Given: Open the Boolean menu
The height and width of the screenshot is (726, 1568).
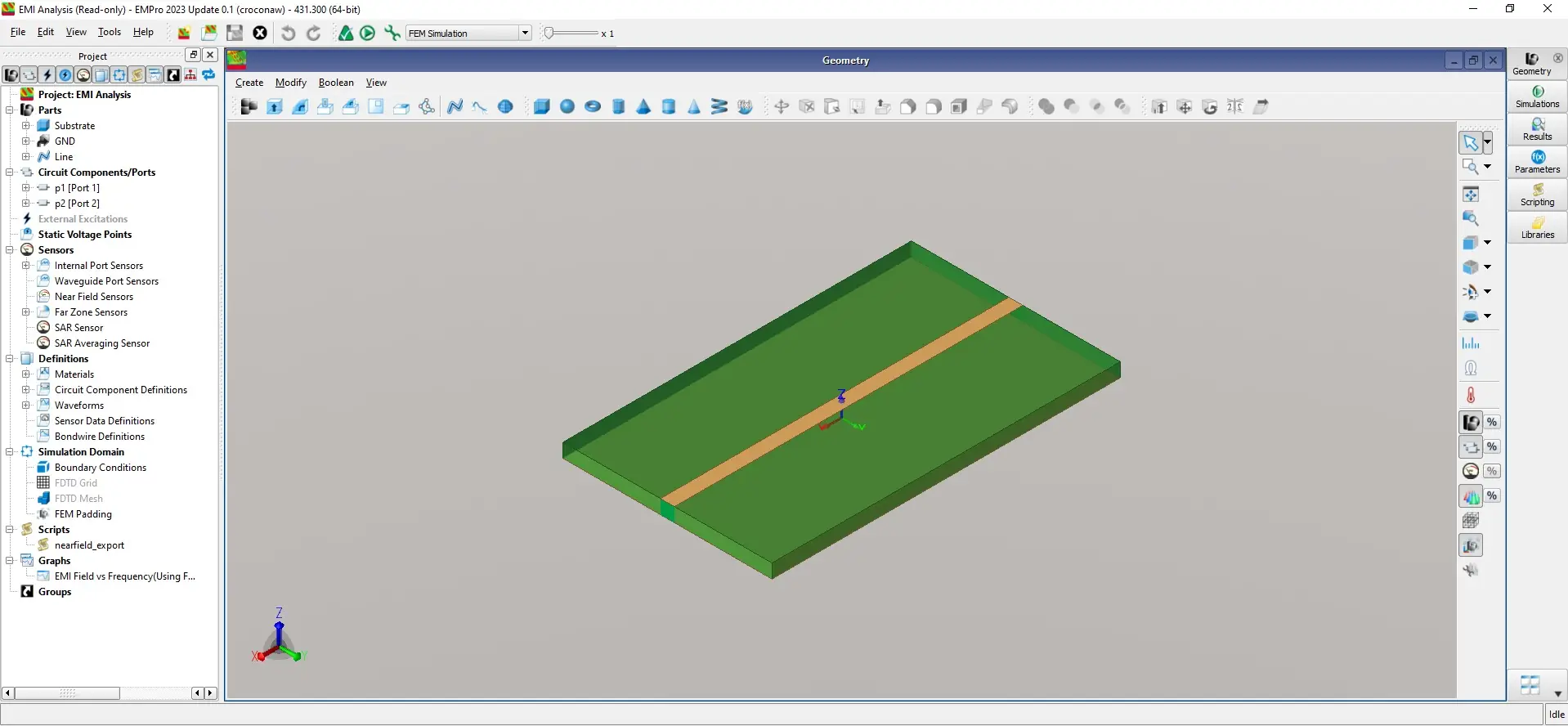Looking at the screenshot, I should tap(336, 83).
